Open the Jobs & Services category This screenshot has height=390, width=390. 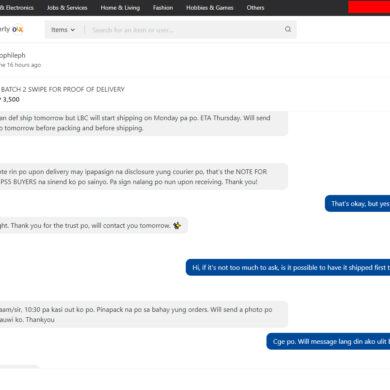pos(67,8)
